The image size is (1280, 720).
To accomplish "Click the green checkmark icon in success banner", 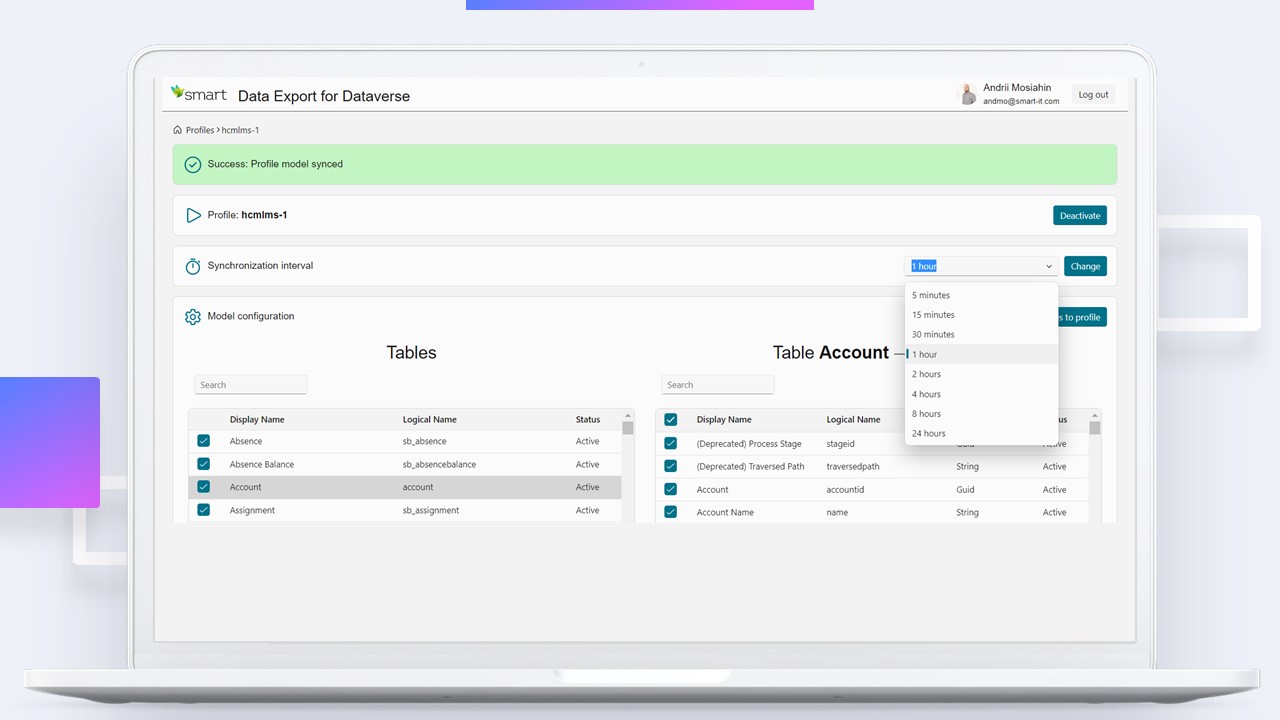I will coord(192,164).
